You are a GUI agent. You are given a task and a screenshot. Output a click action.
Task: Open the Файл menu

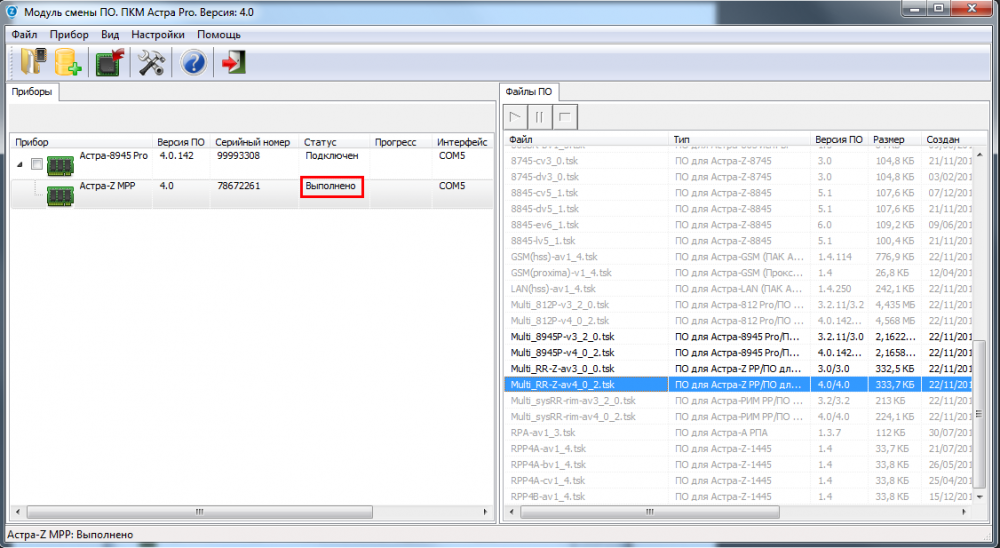pyautogui.click(x=24, y=34)
